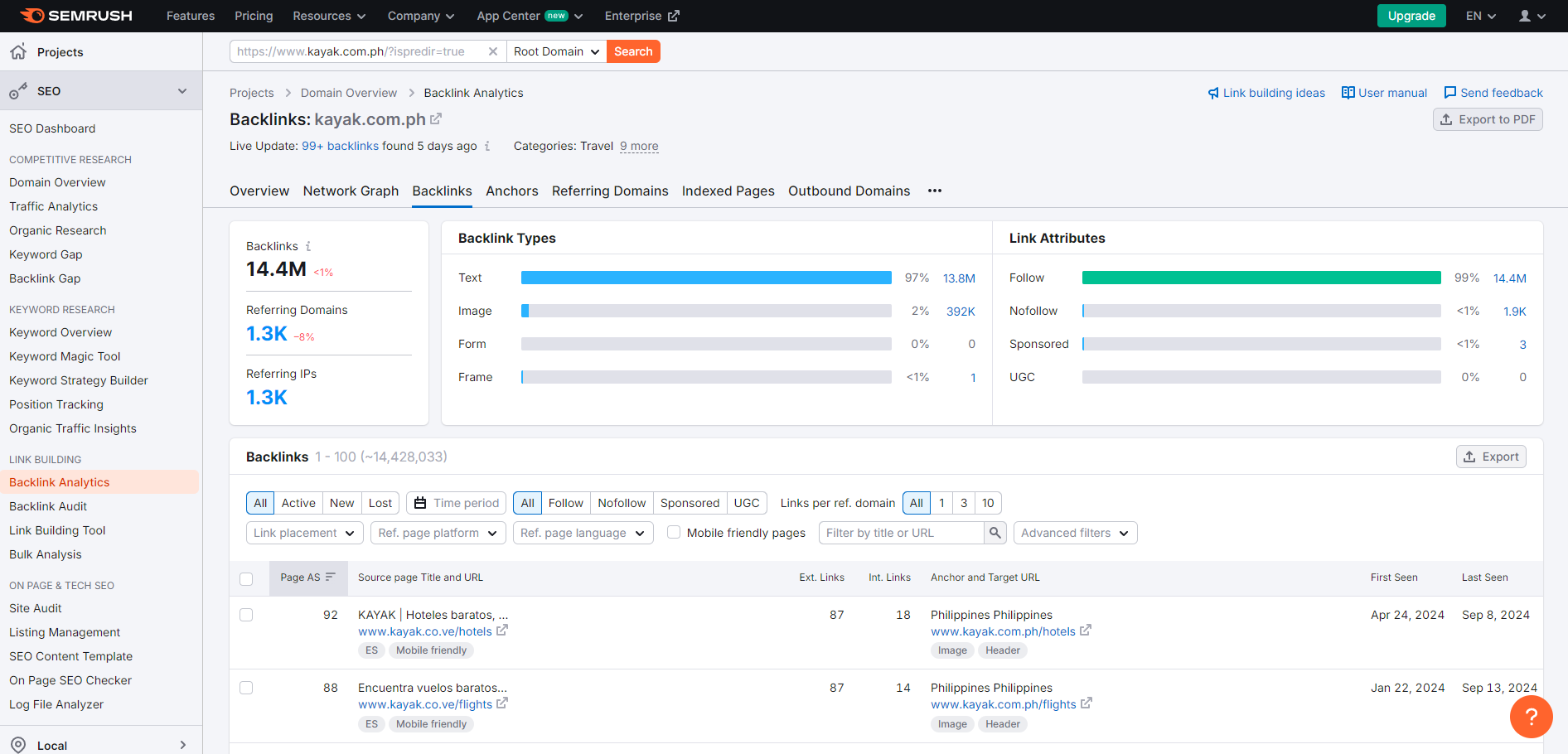Clear the domain search field with X
The width and height of the screenshot is (1568, 754).
click(x=493, y=51)
